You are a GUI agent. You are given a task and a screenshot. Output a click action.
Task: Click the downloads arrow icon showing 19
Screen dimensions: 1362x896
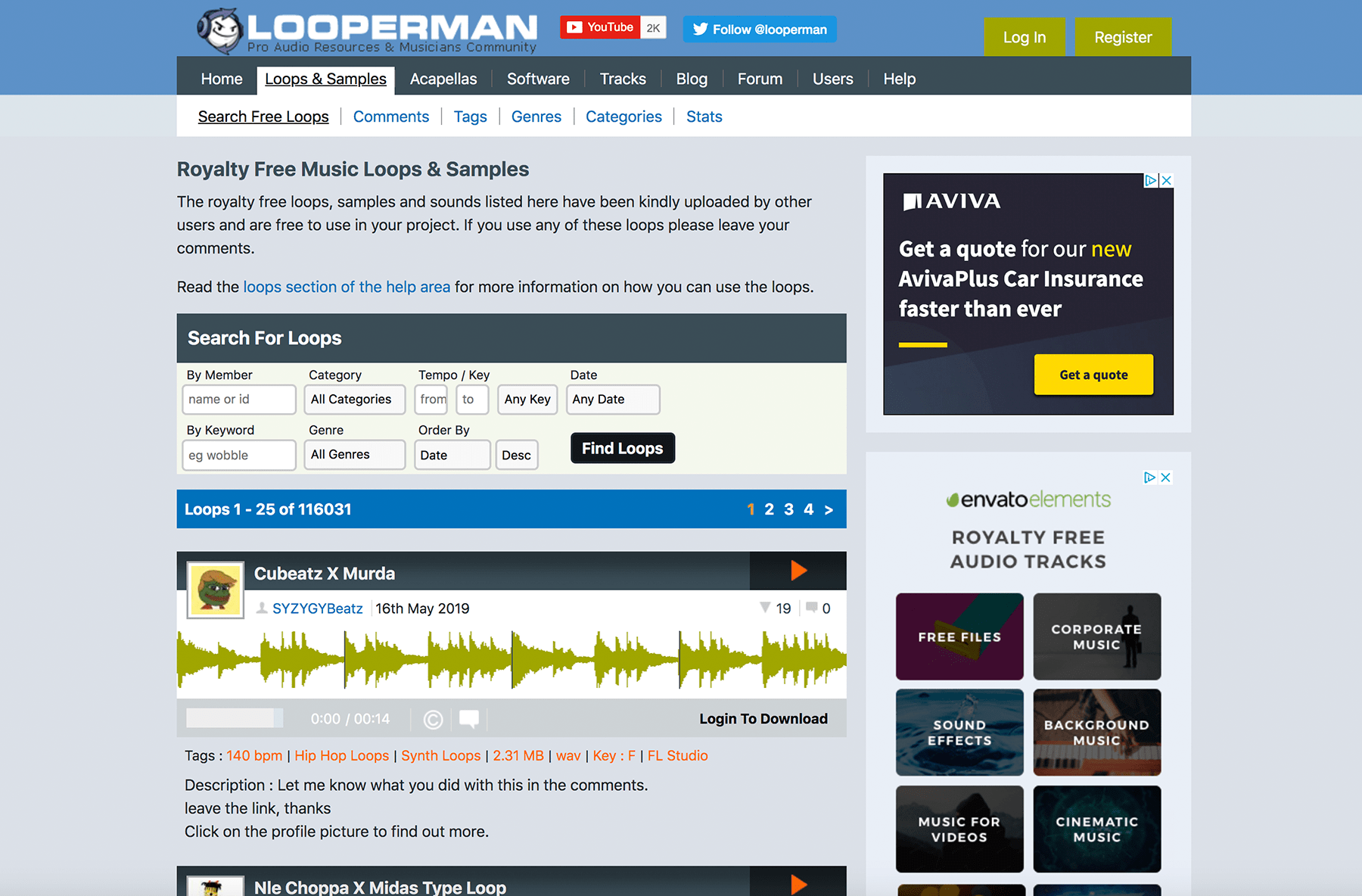765,608
